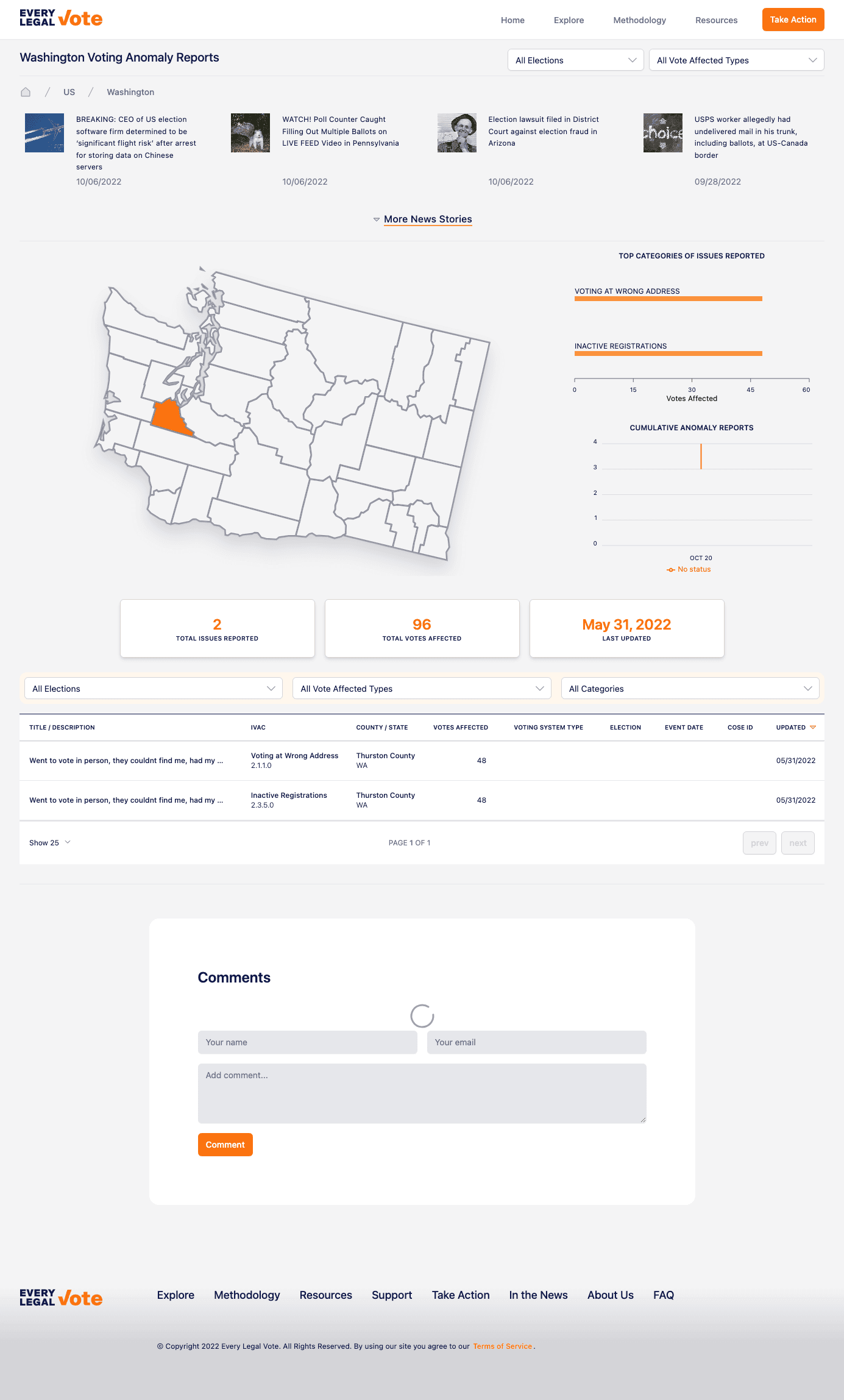Open the Voting at Wrong Address table row
Screen dimensions: 844x1400
click(422, 761)
